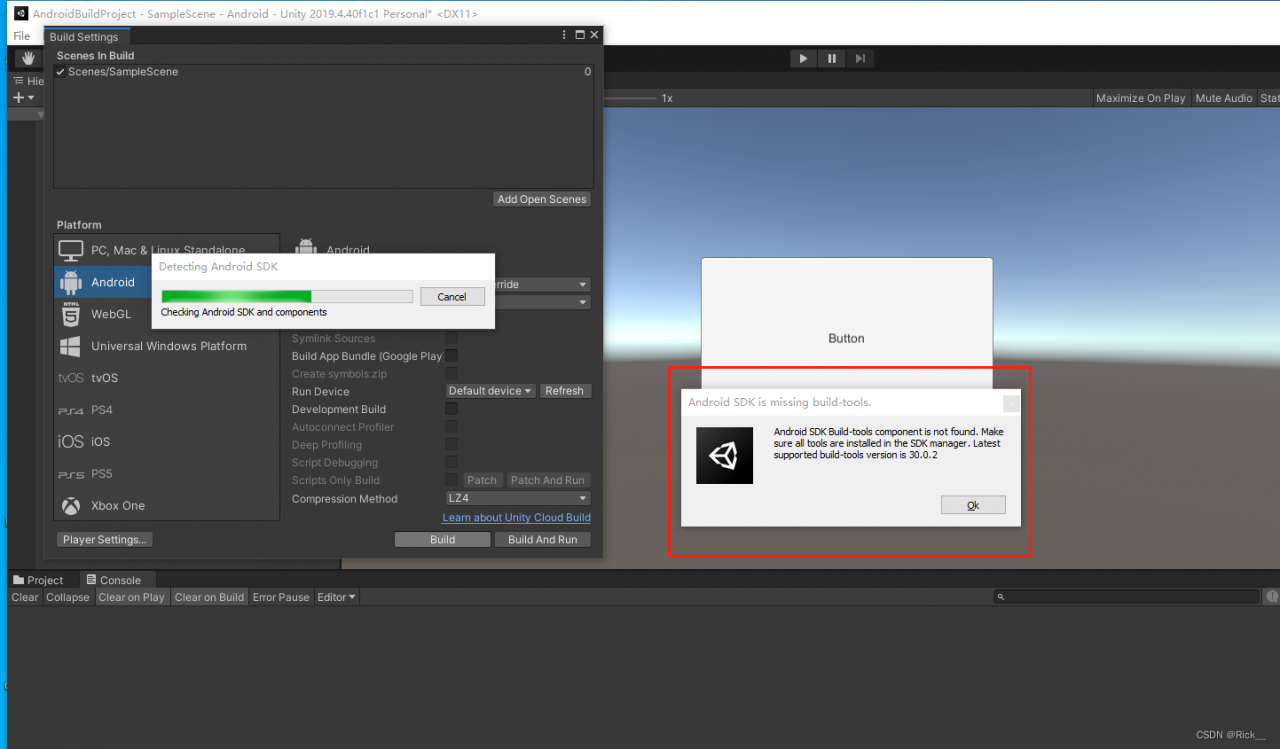Close the Android SDK missing dialog

pos(1012,403)
